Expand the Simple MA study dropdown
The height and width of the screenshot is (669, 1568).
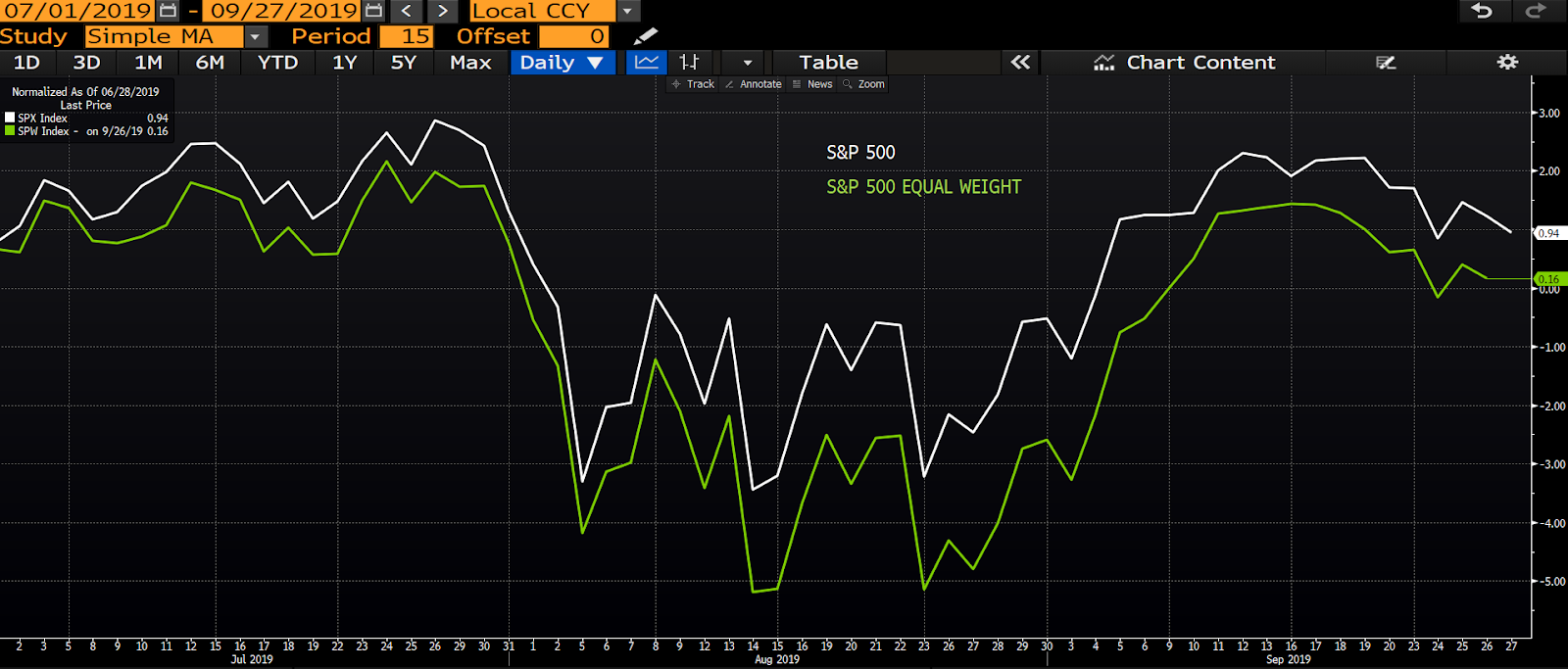pyautogui.click(x=255, y=36)
